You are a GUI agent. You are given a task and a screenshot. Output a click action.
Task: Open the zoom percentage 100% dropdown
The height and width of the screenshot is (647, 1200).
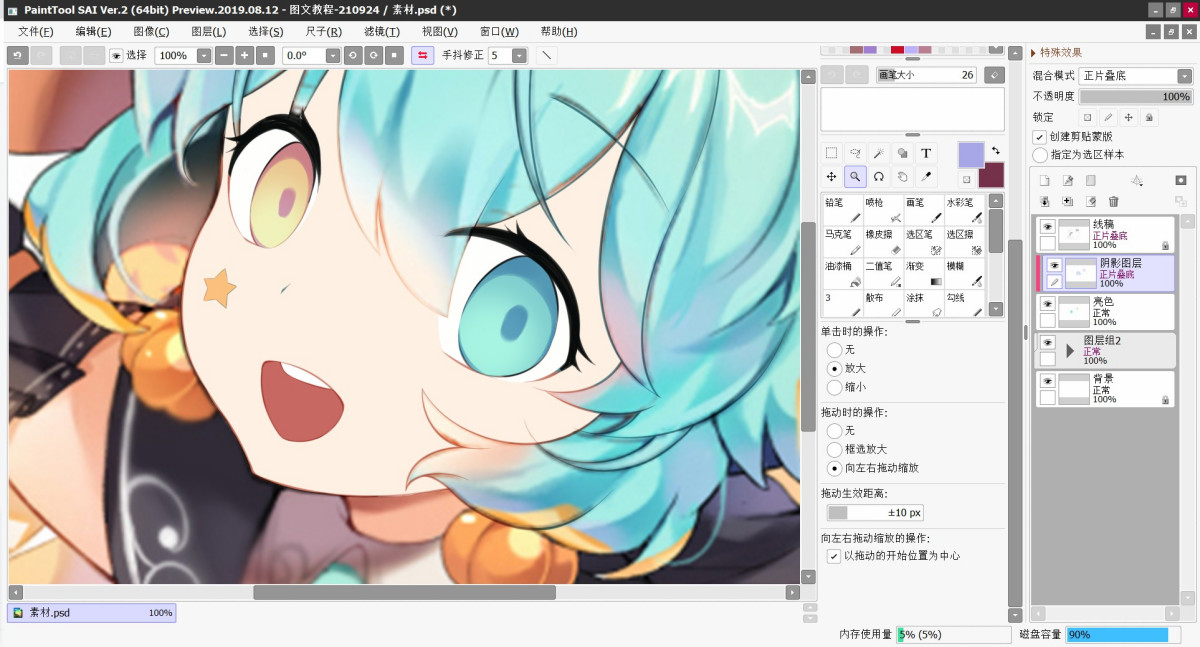click(204, 56)
